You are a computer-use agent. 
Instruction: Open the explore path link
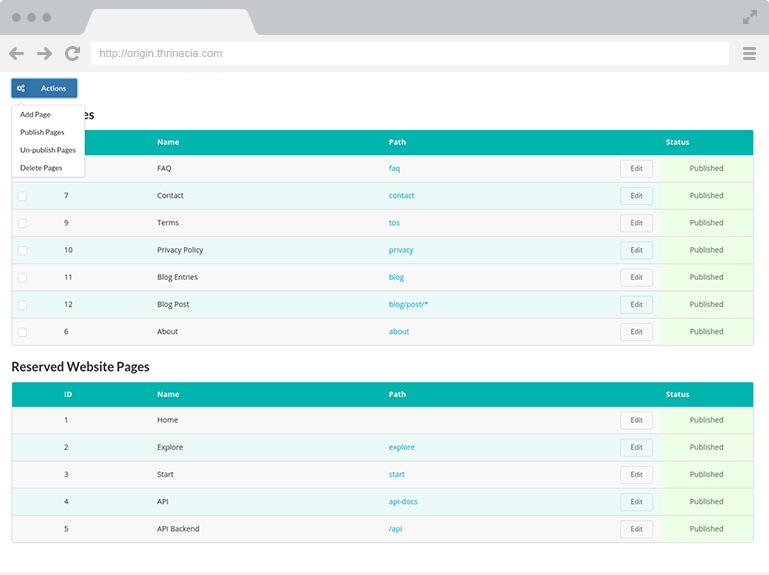(x=401, y=447)
